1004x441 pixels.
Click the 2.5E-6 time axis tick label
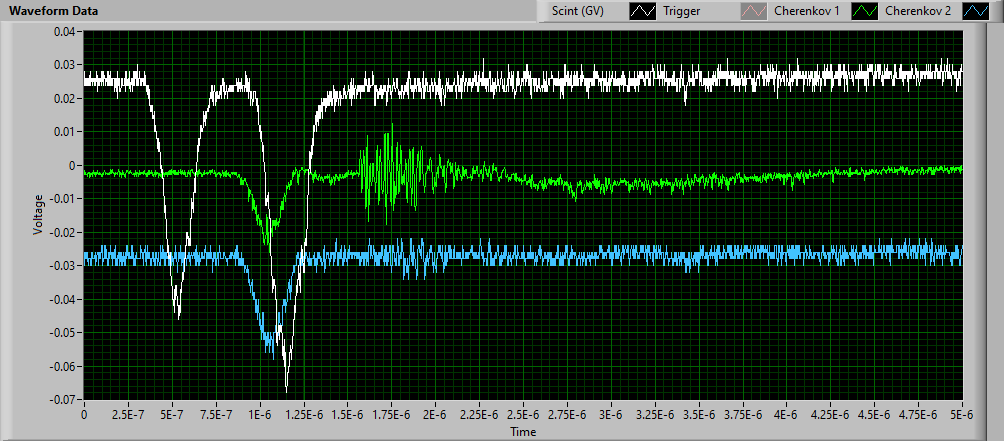pyautogui.click(x=523, y=413)
